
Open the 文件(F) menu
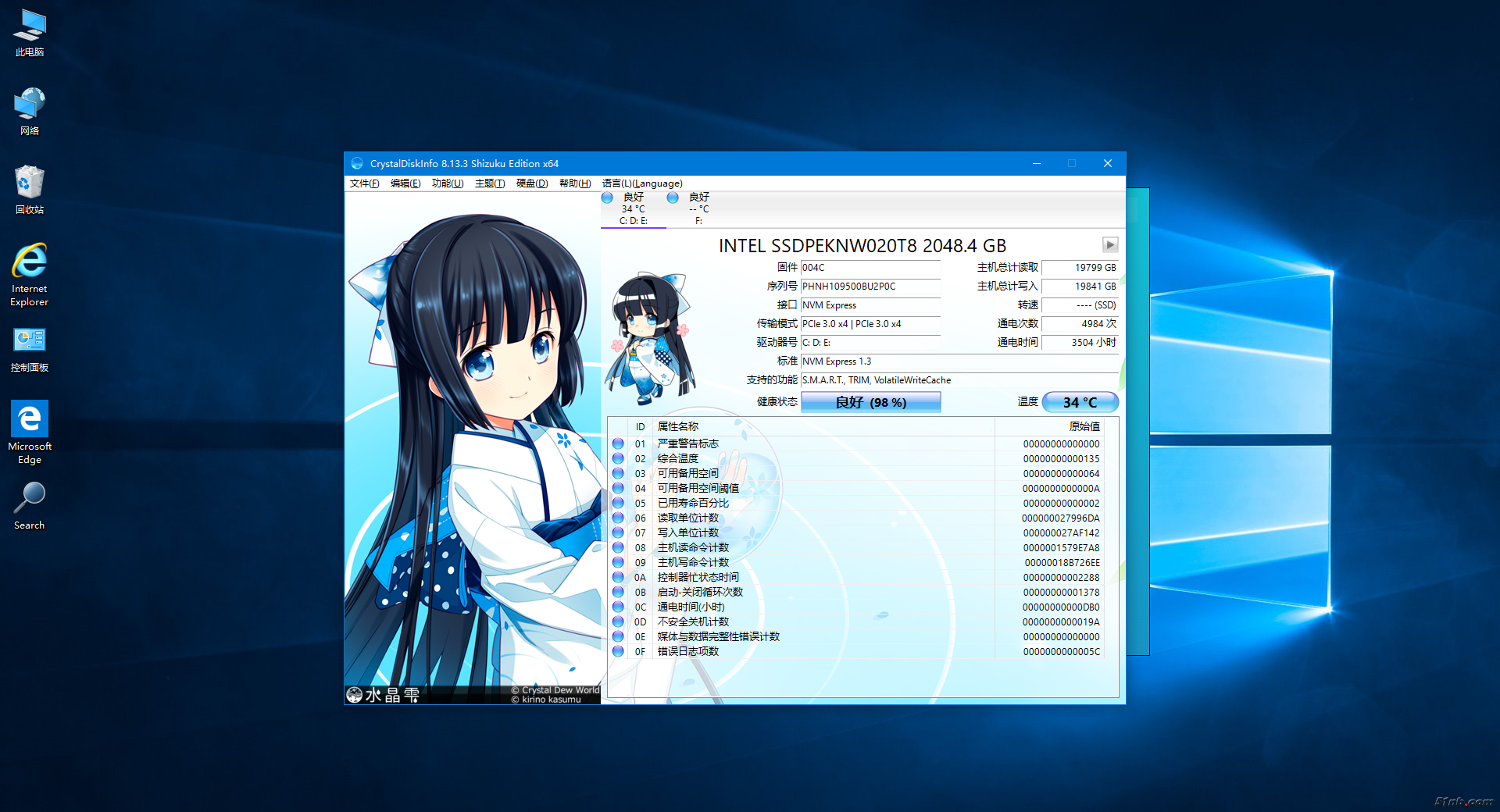[364, 183]
